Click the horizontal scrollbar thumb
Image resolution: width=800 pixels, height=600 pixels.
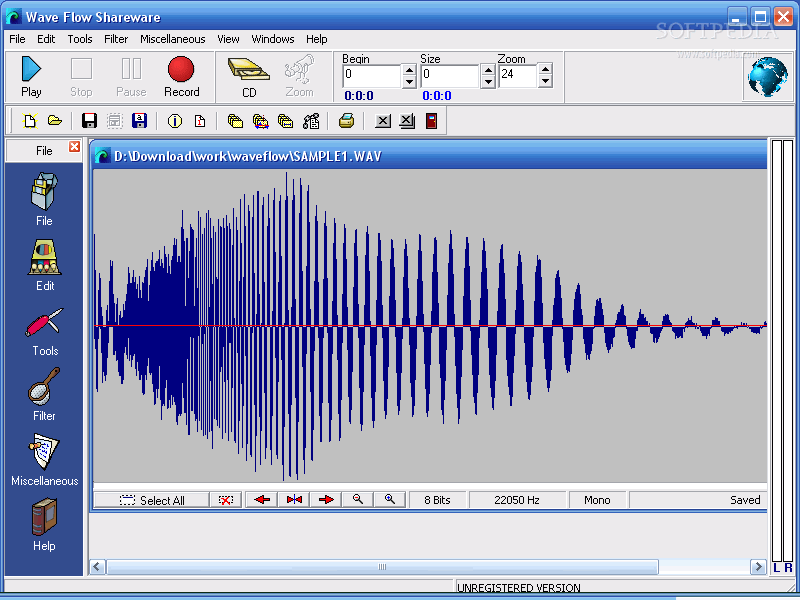382,567
